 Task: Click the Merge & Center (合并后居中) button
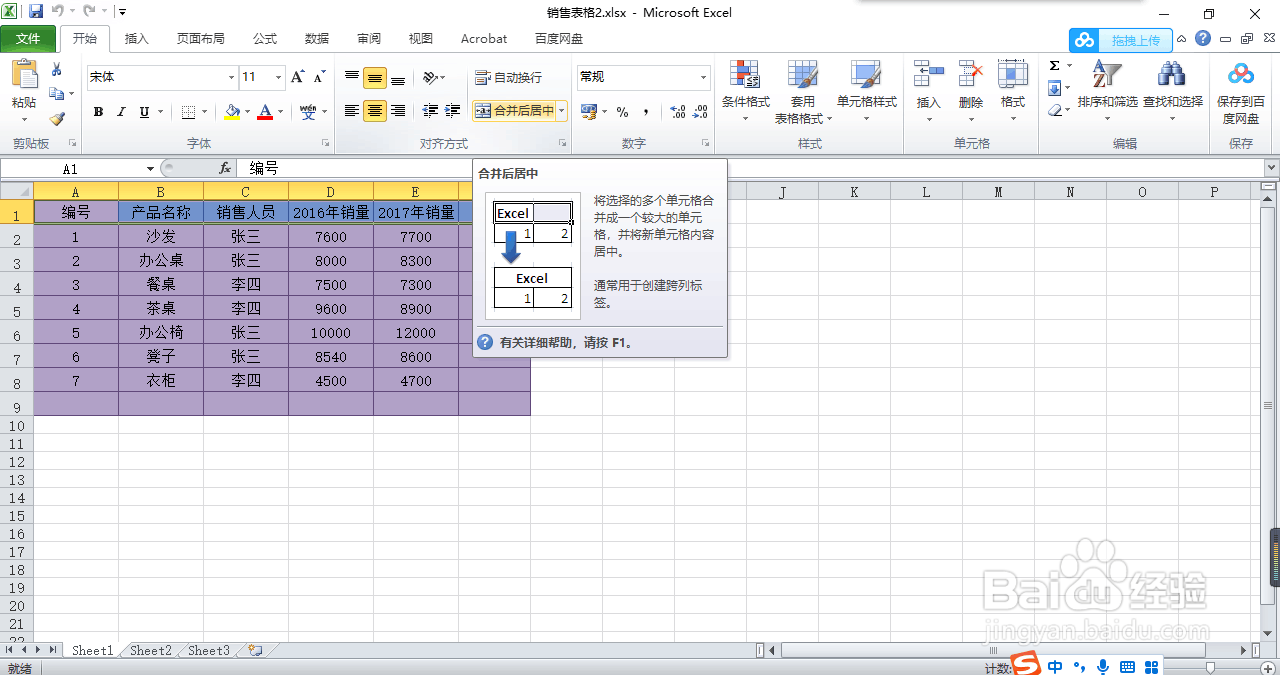(x=514, y=111)
